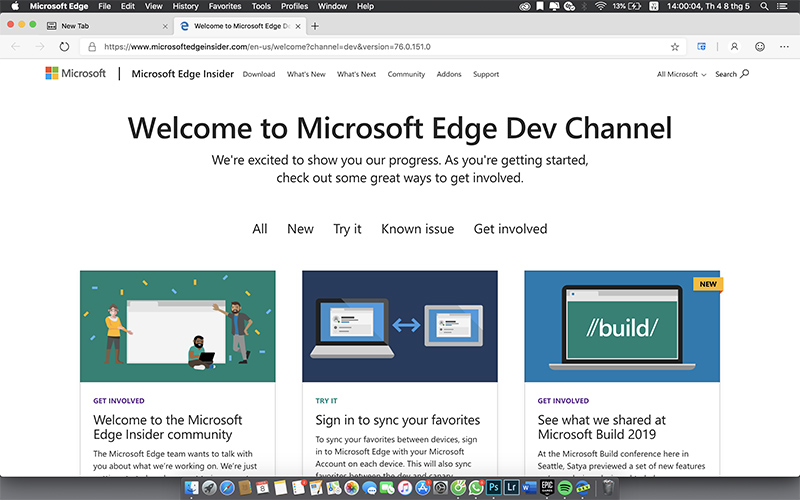This screenshot has height=500, width=800.
Task: Click the new tab plus button
Action: (x=316, y=26)
